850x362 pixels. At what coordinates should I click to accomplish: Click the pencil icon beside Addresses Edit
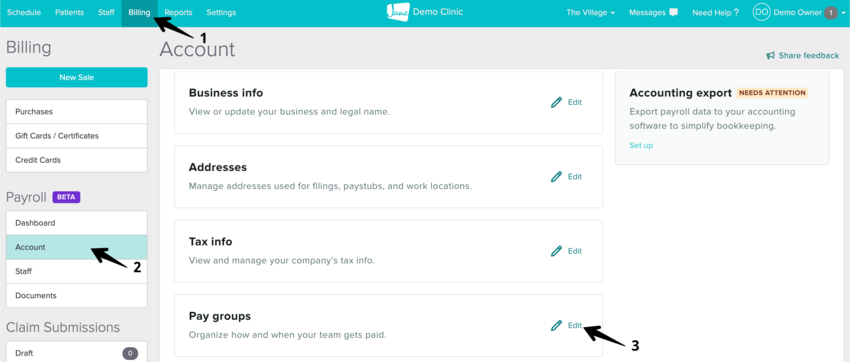pyautogui.click(x=556, y=177)
